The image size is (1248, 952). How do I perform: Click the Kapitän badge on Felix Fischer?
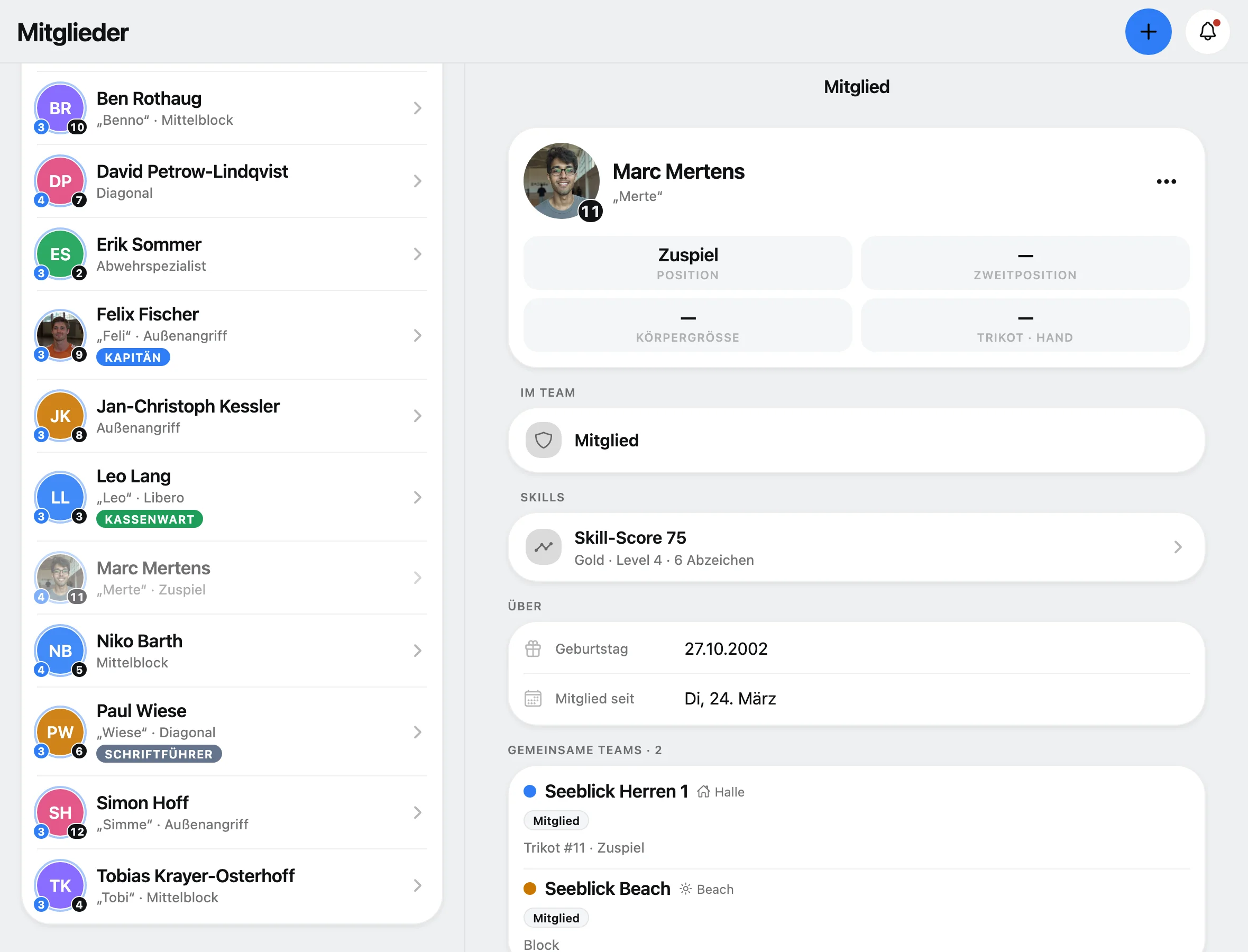pyautogui.click(x=133, y=358)
